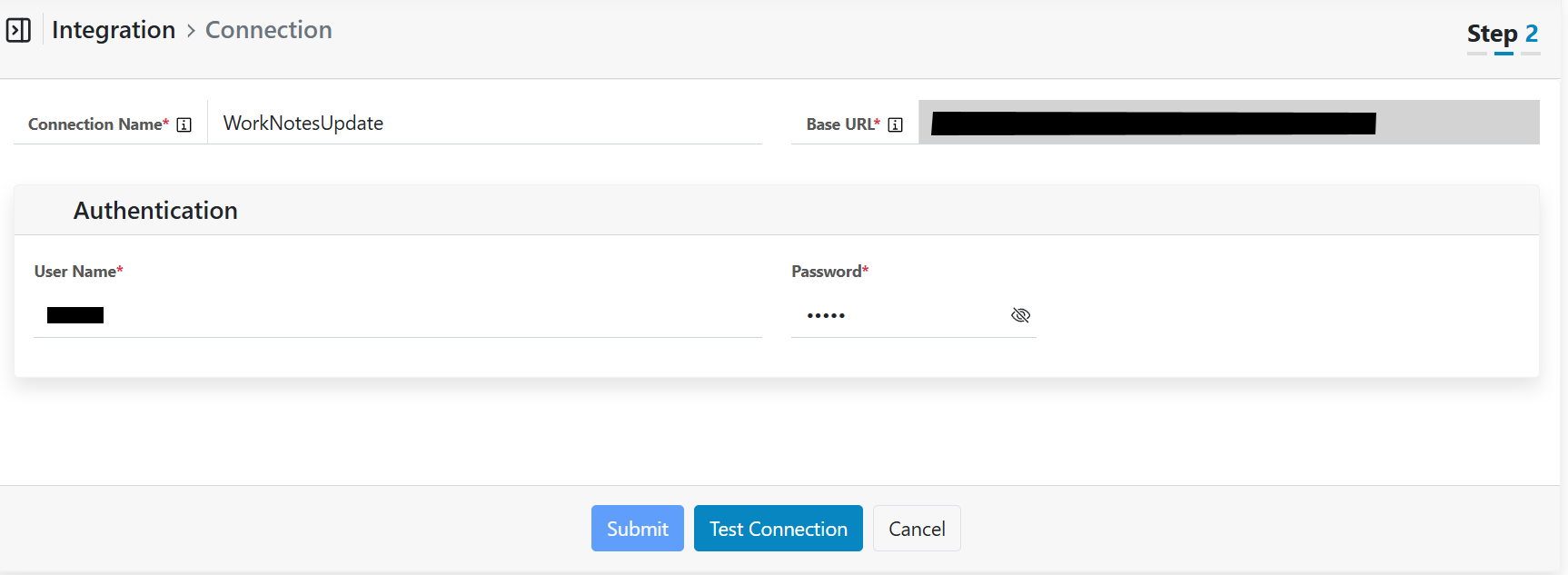Click the Step 2 heading

(x=1502, y=34)
